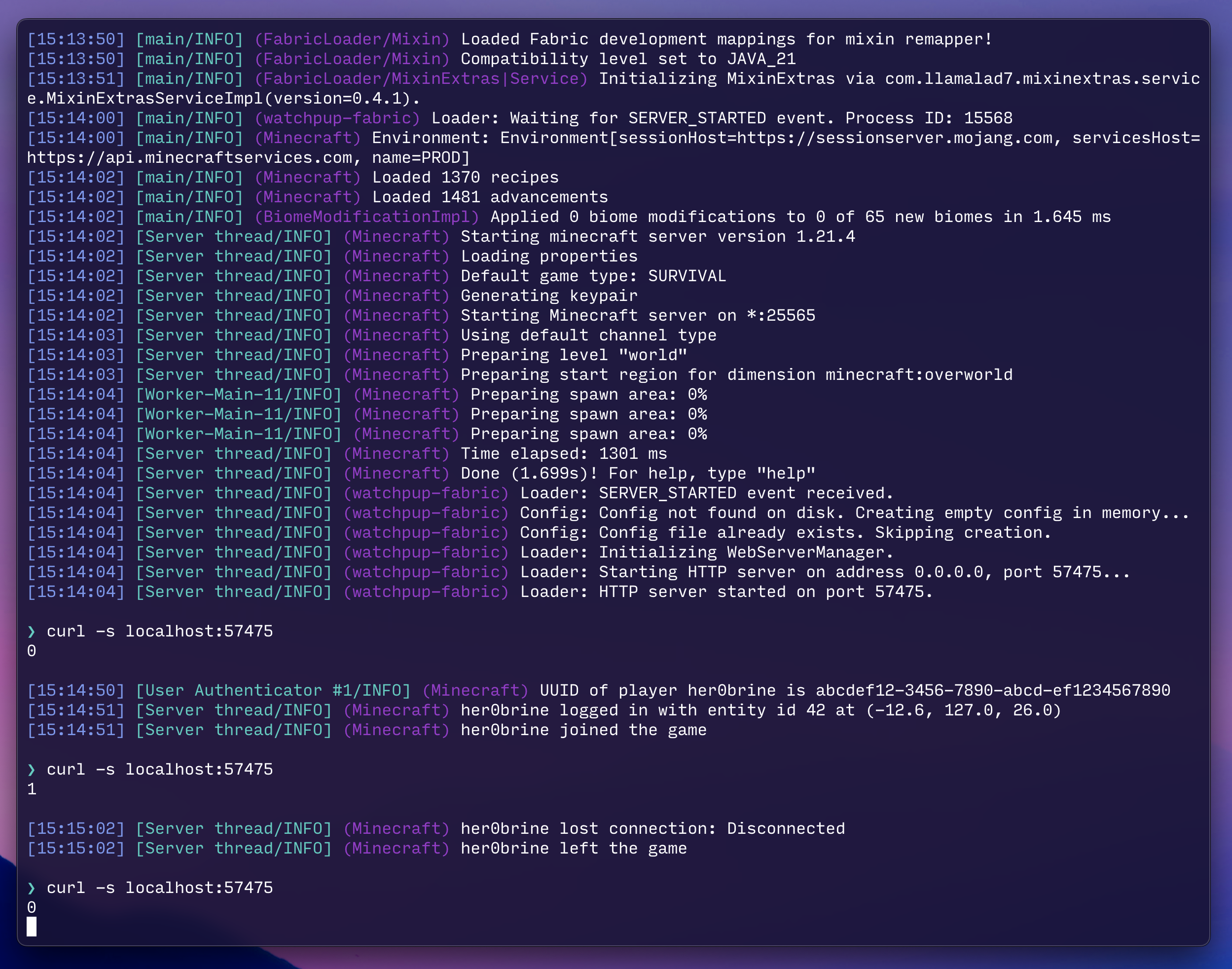The image size is (1232, 969).
Task: Click the "(FabricLoader/MixinExtras|Service)" logger tag
Action: click(421, 79)
